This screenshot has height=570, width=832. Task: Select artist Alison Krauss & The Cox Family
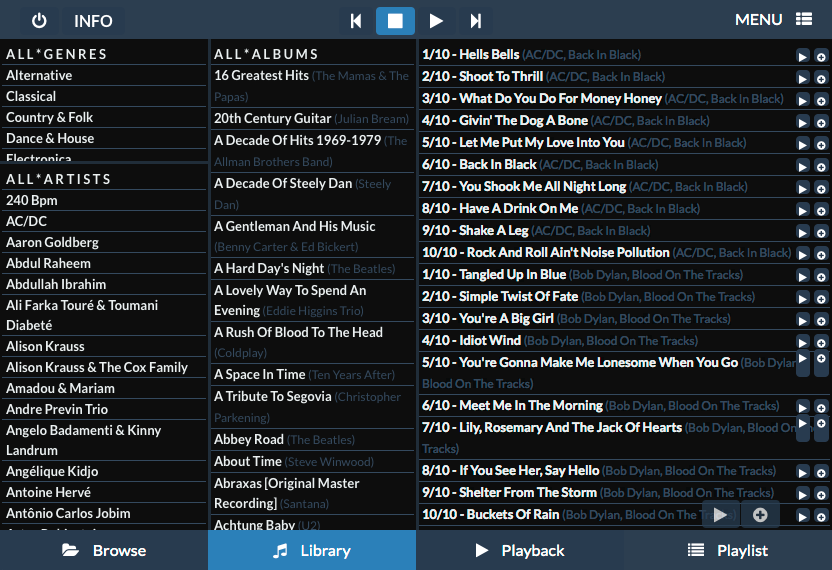tap(104, 367)
